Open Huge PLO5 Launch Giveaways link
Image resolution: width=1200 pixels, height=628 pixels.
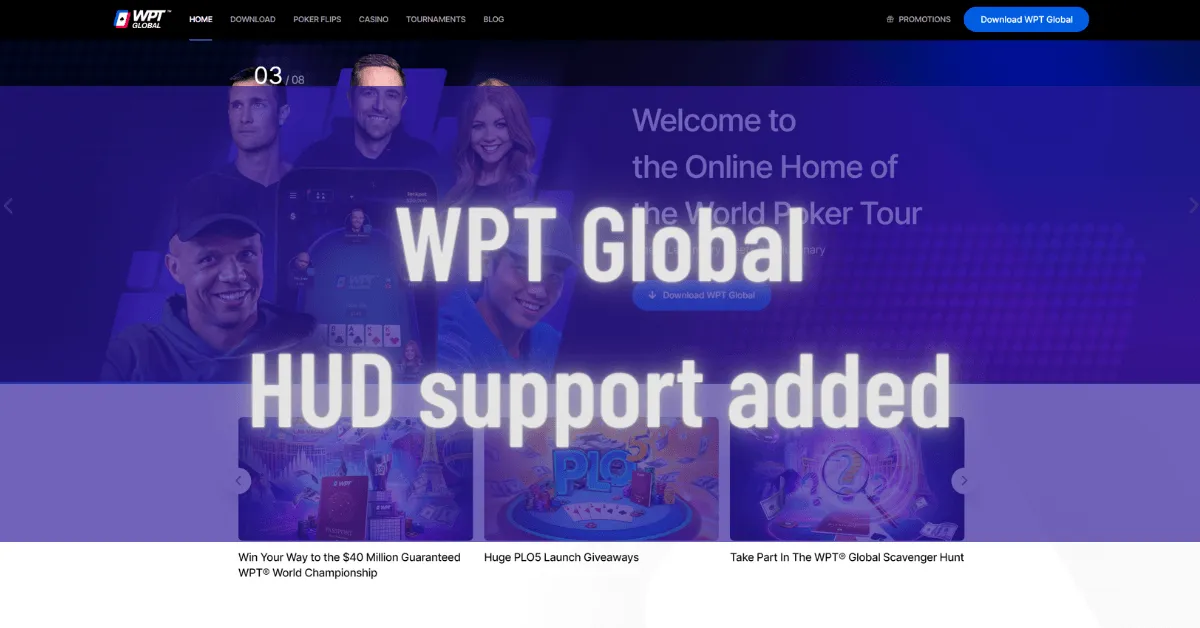[560, 557]
